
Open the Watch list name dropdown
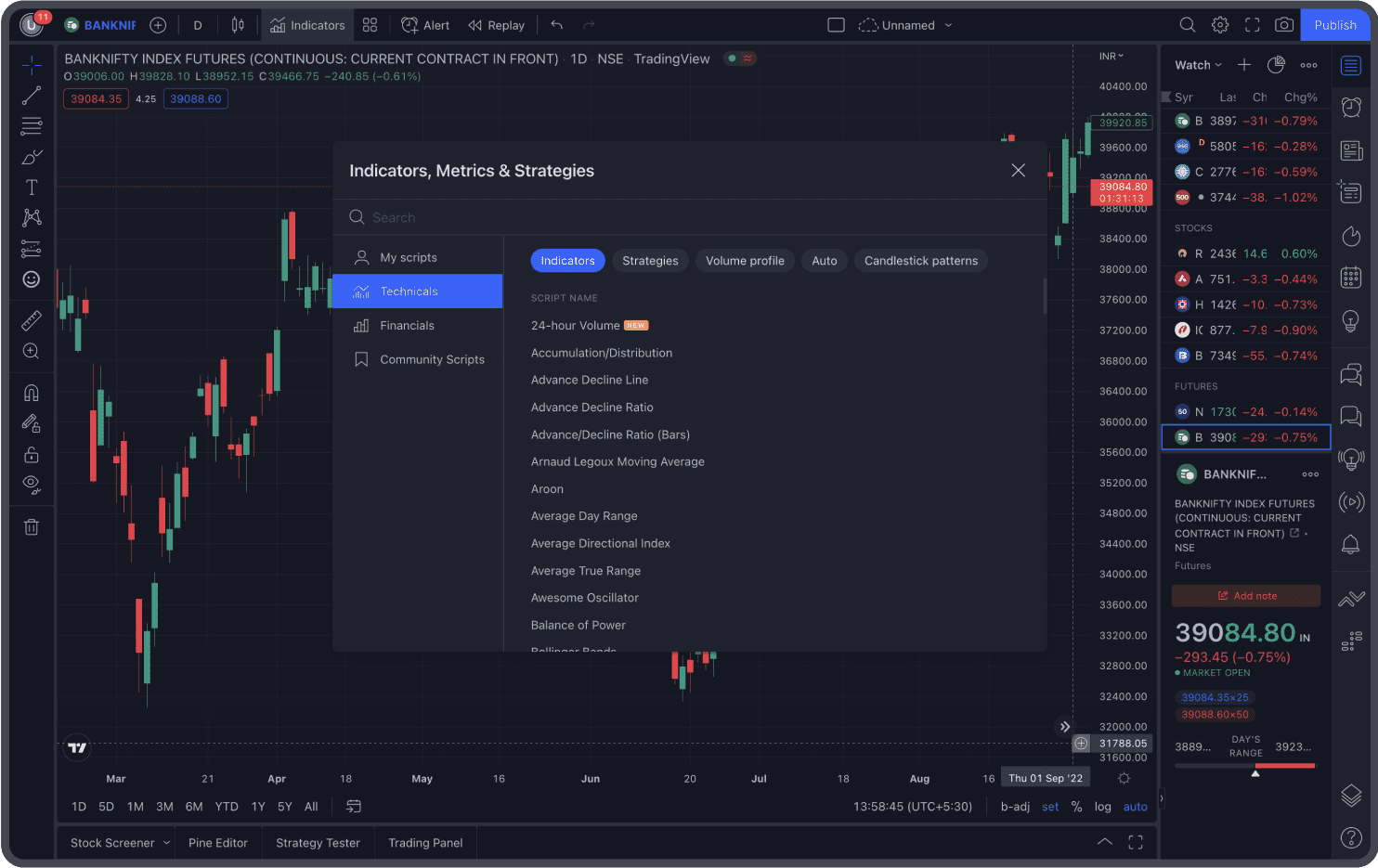coord(1198,65)
